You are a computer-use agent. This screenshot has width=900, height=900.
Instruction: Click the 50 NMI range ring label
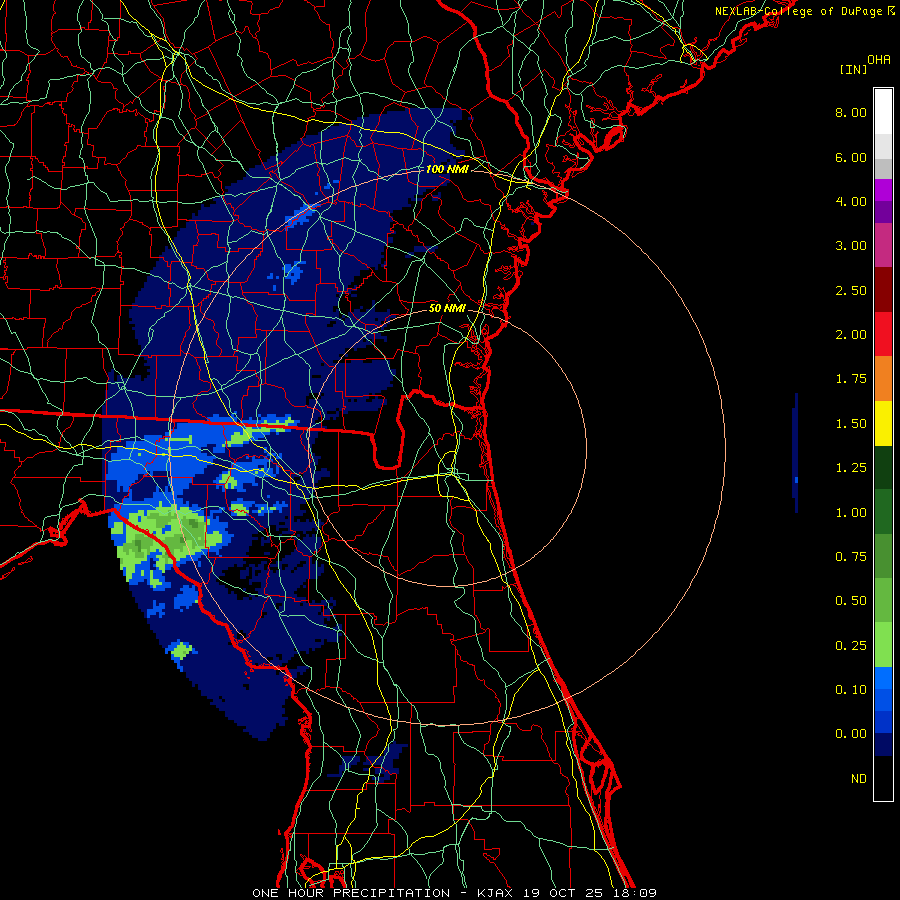coord(447,308)
